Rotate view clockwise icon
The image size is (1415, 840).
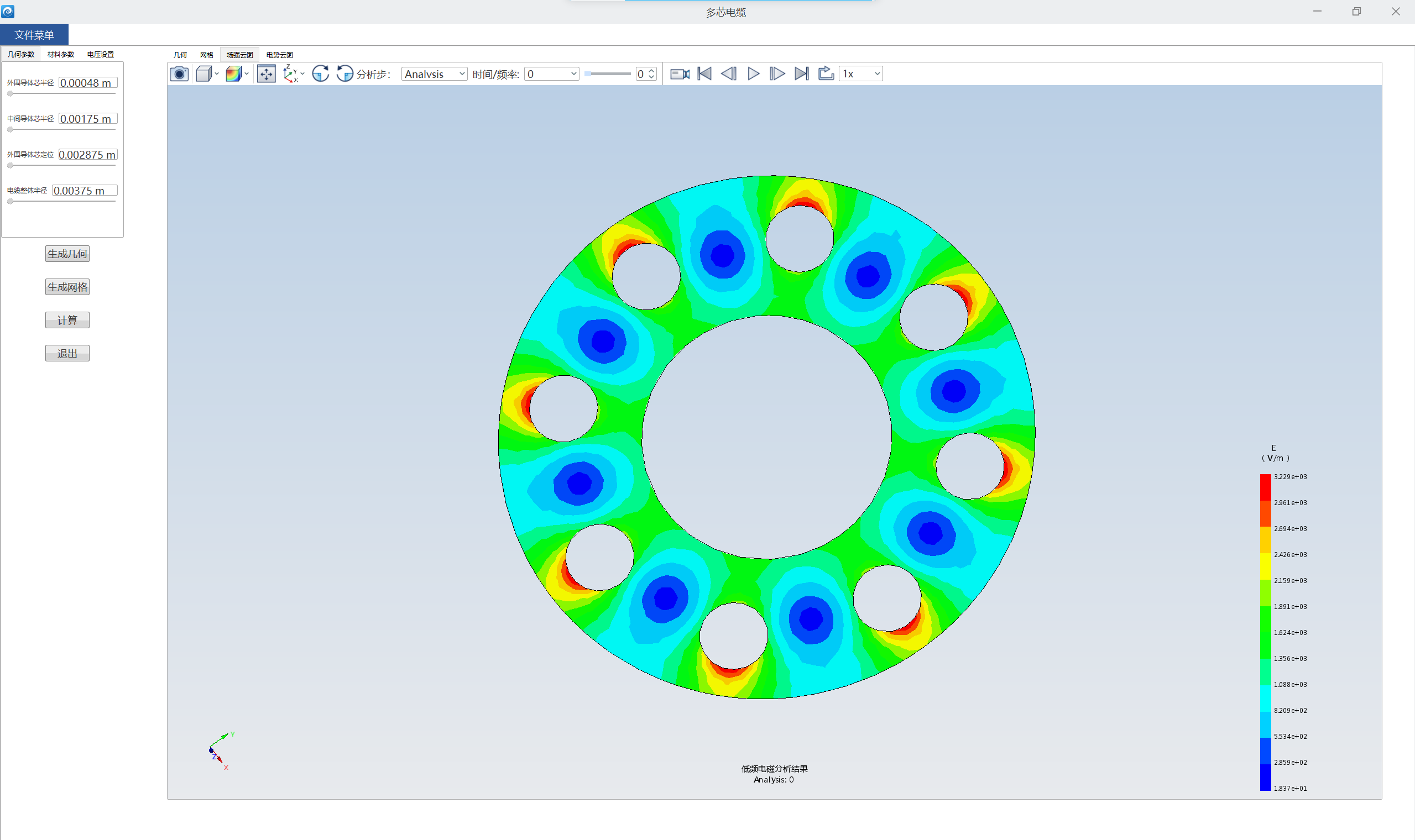click(x=321, y=73)
